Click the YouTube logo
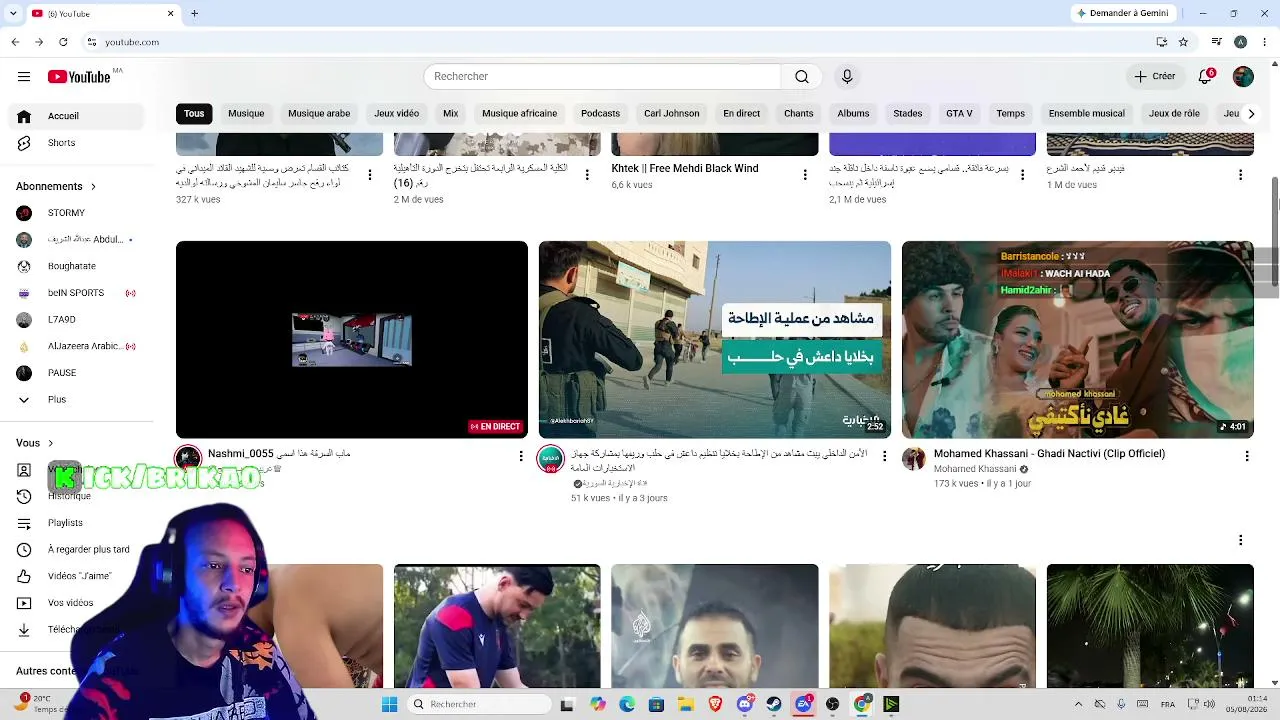This screenshot has width=1280, height=720. pyautogui.click(x=79, y=77)
